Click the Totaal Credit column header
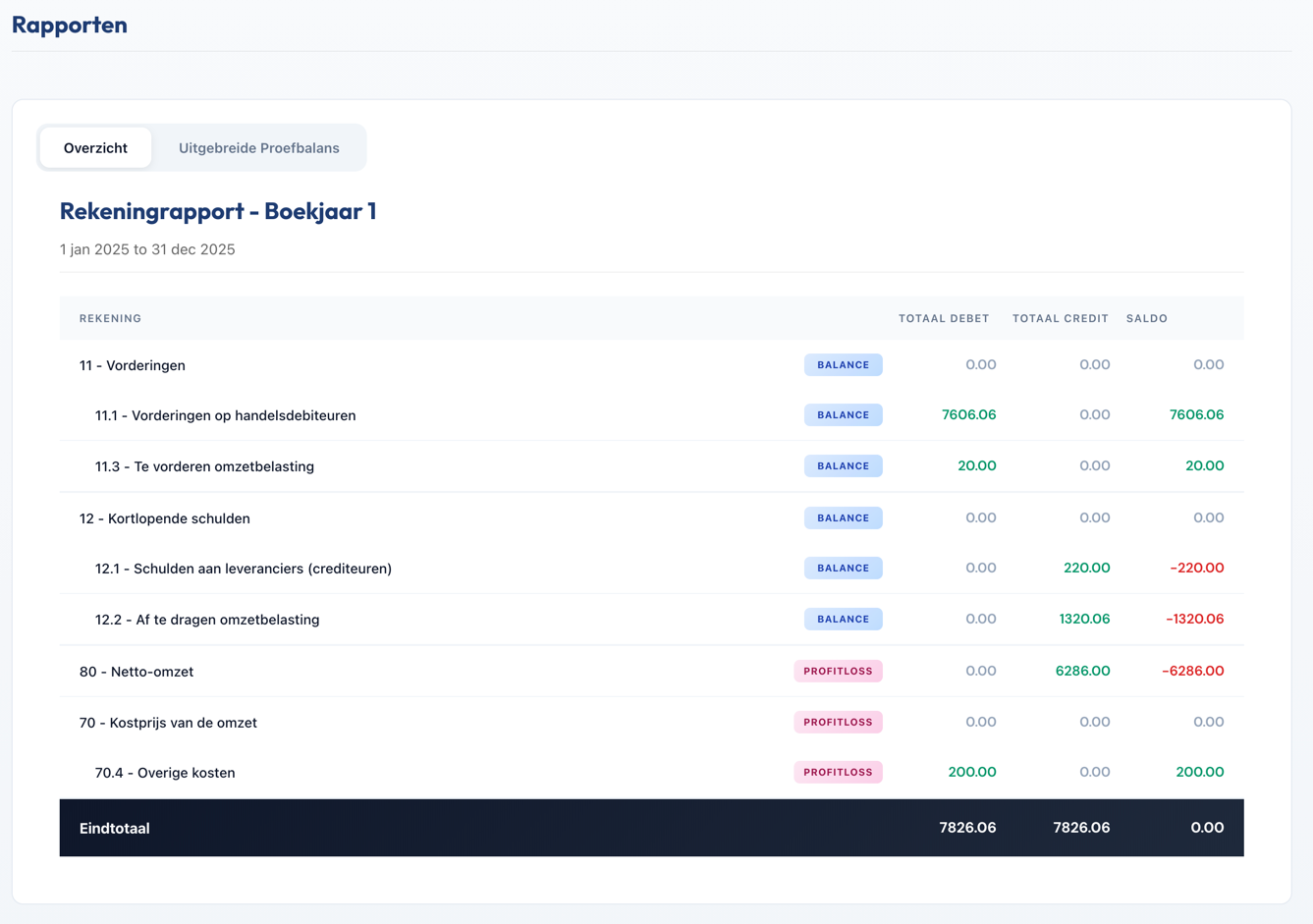1313x924 pixels. pos(1060,318)
